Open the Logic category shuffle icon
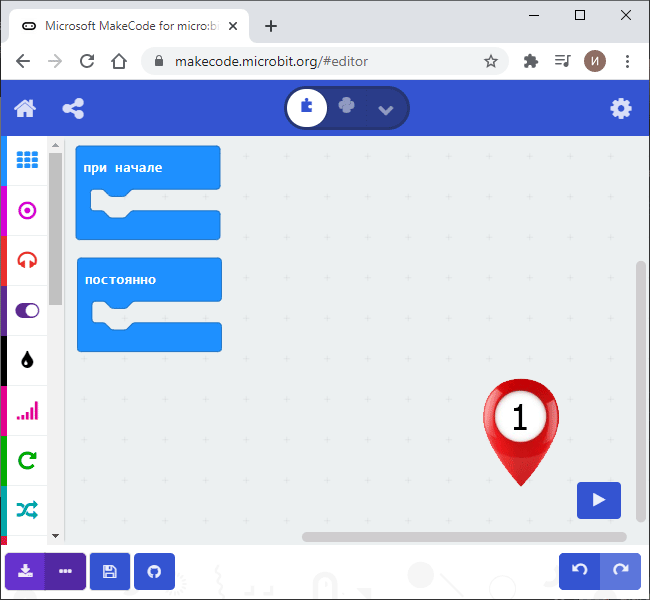 point(27,510)
